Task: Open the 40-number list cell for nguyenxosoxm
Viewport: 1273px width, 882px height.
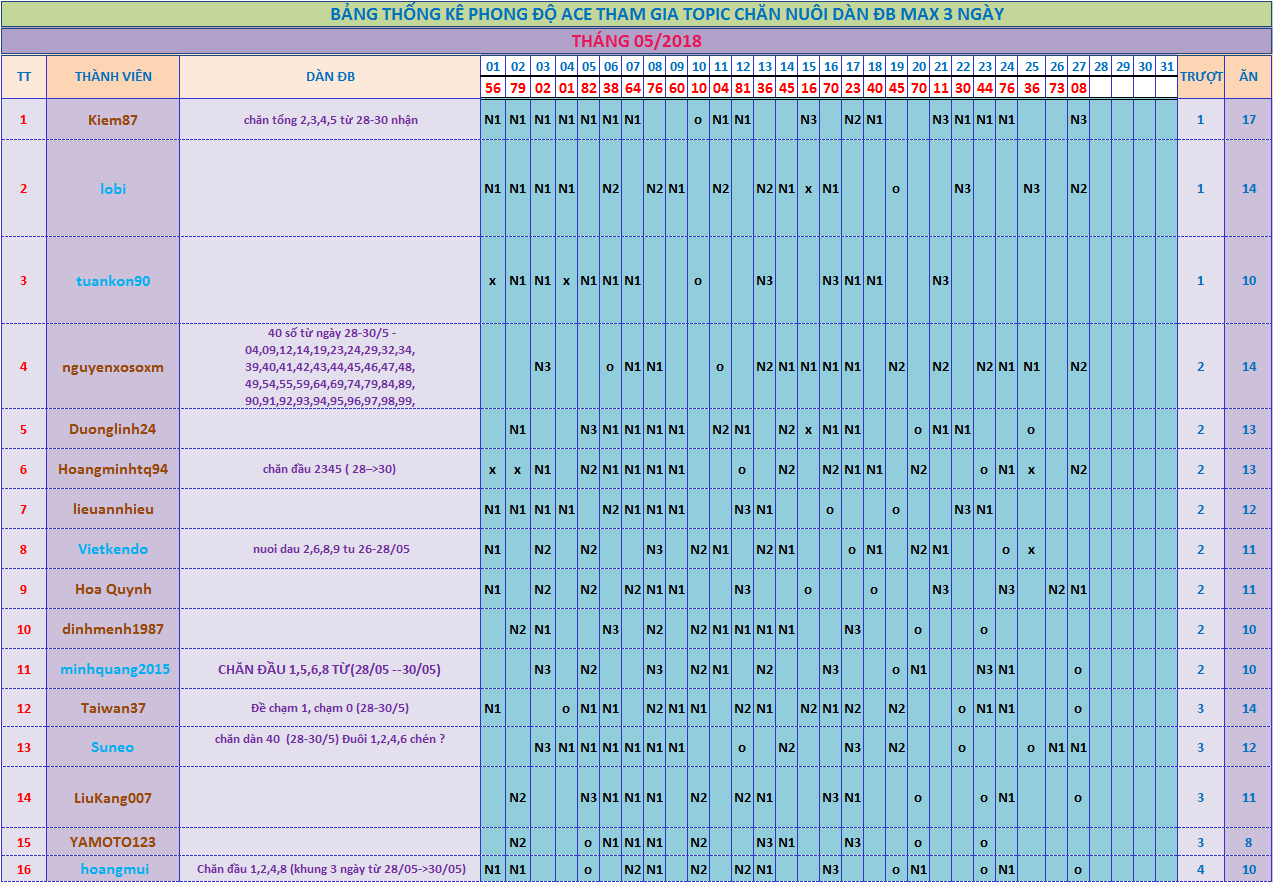Action: point(330,367)
